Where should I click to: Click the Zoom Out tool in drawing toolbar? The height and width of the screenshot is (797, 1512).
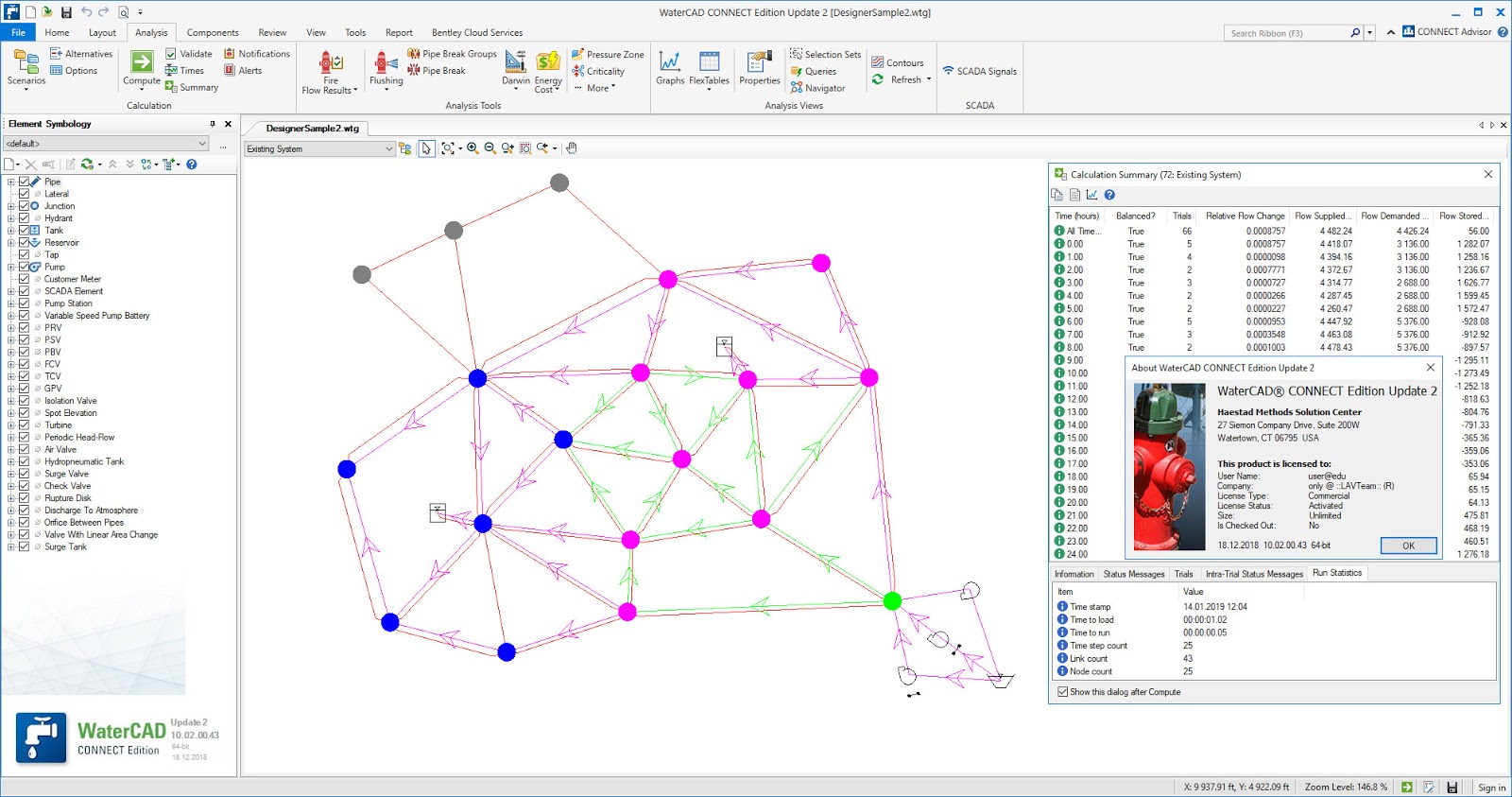click(490, 148)
